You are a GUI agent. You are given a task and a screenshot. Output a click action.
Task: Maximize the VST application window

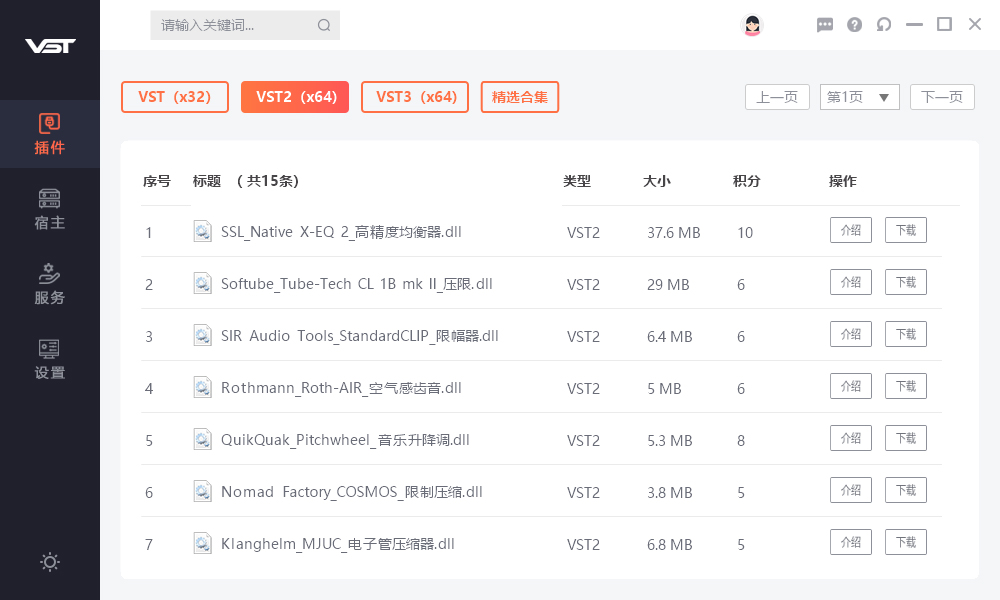point(945,24)
